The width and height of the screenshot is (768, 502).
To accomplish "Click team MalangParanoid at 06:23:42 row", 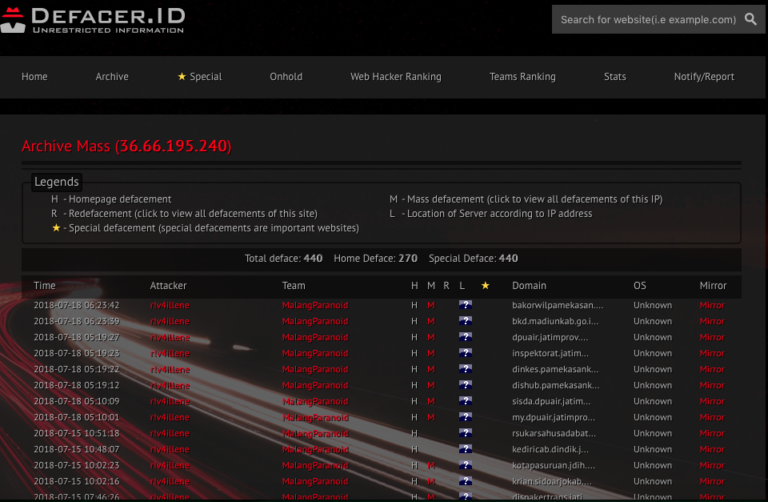I will (x=315, y=305).
